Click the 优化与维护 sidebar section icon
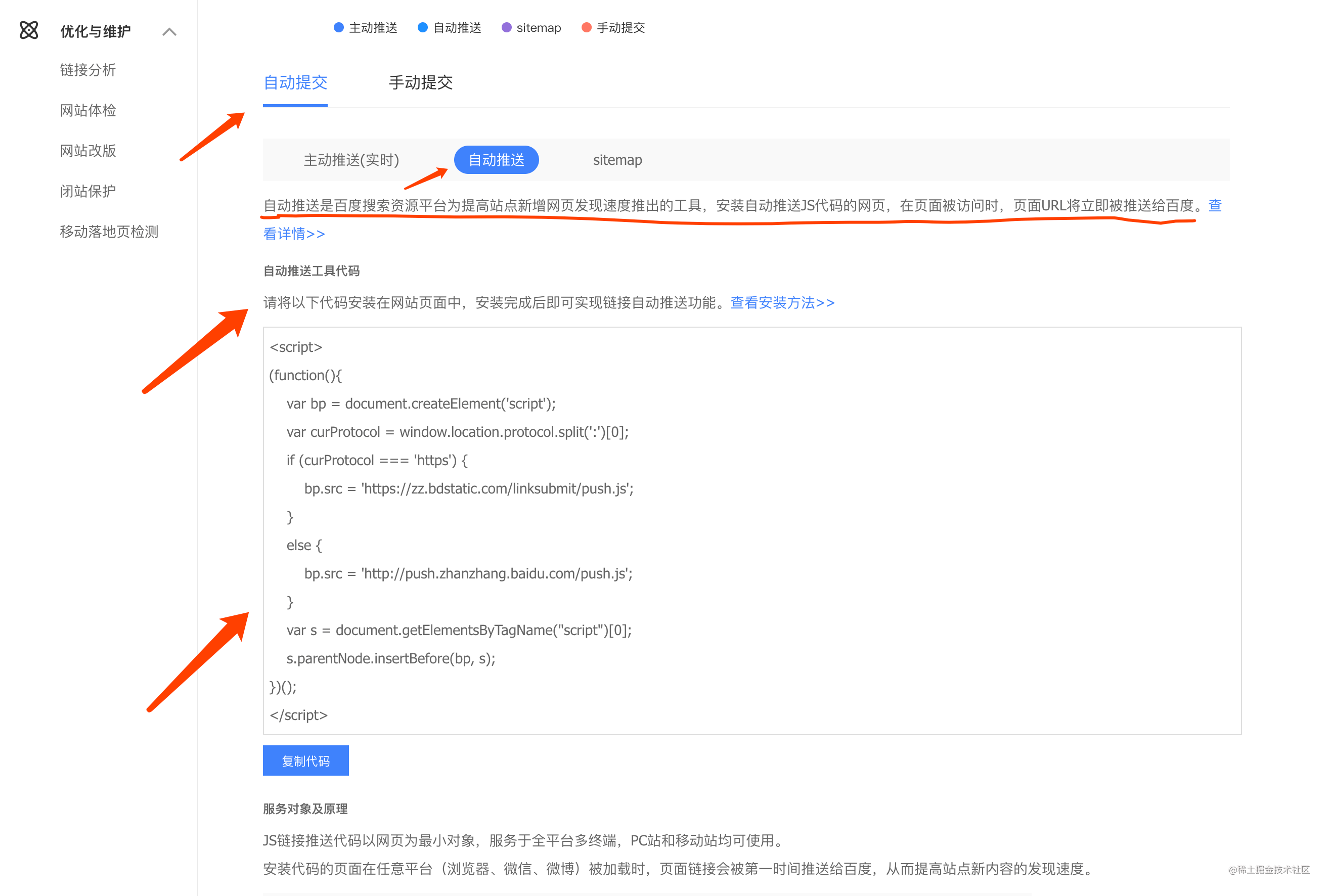Image resolution: width=1331 pixels, height=896 pixels. (29, 30)
